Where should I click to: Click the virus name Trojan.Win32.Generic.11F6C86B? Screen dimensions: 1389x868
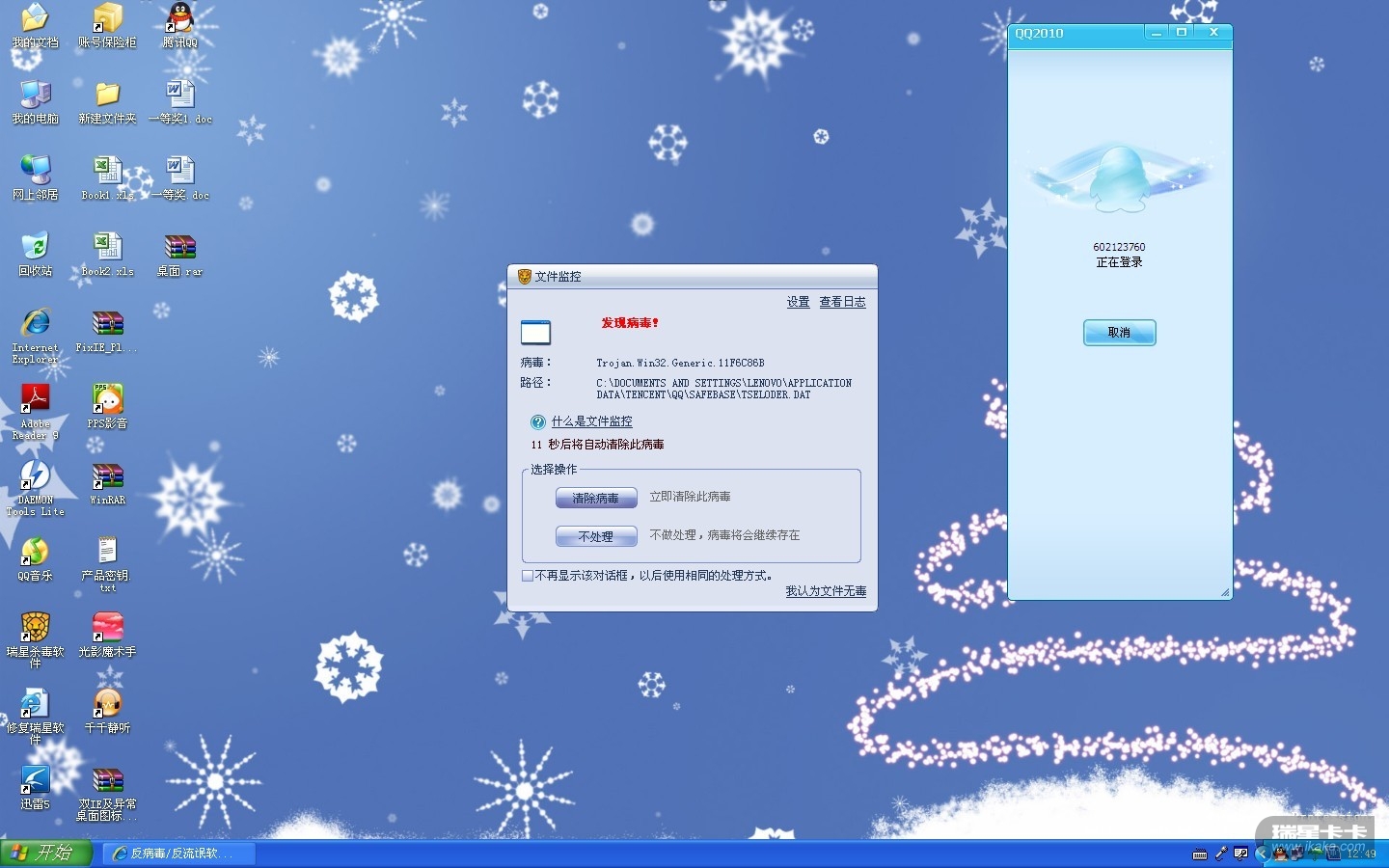[680, 363]
